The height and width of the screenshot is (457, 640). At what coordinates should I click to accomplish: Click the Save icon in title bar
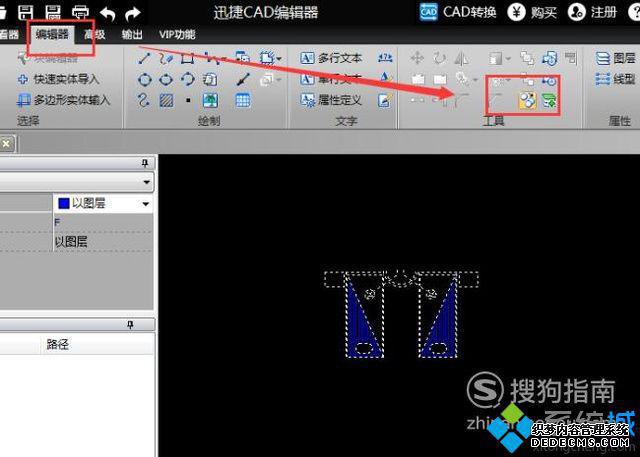pos(26,11)
